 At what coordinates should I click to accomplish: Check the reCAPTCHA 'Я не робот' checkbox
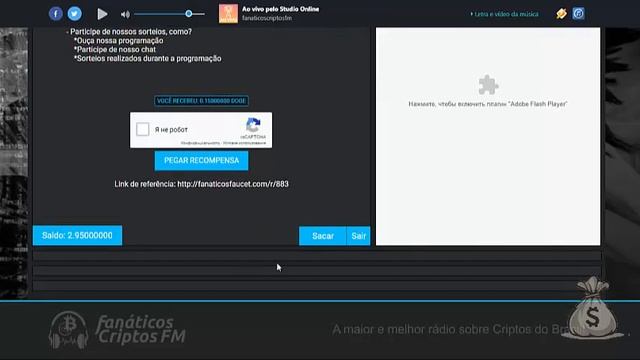coord(142,129)
